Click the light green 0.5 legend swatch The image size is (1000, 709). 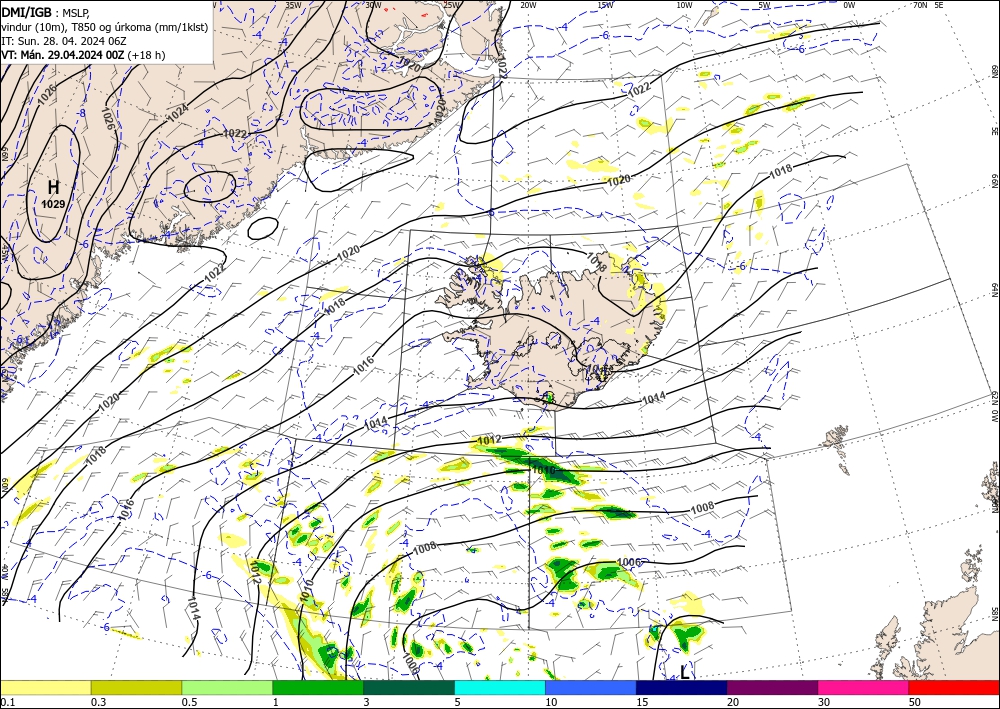tap(227, 687)
